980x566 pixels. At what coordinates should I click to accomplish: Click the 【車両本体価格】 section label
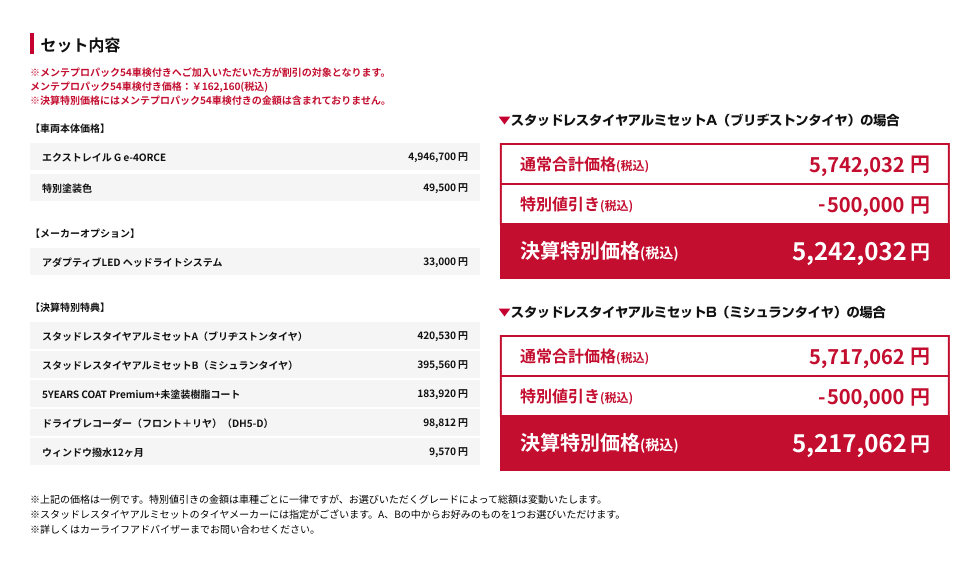click(x=69, y=128)
